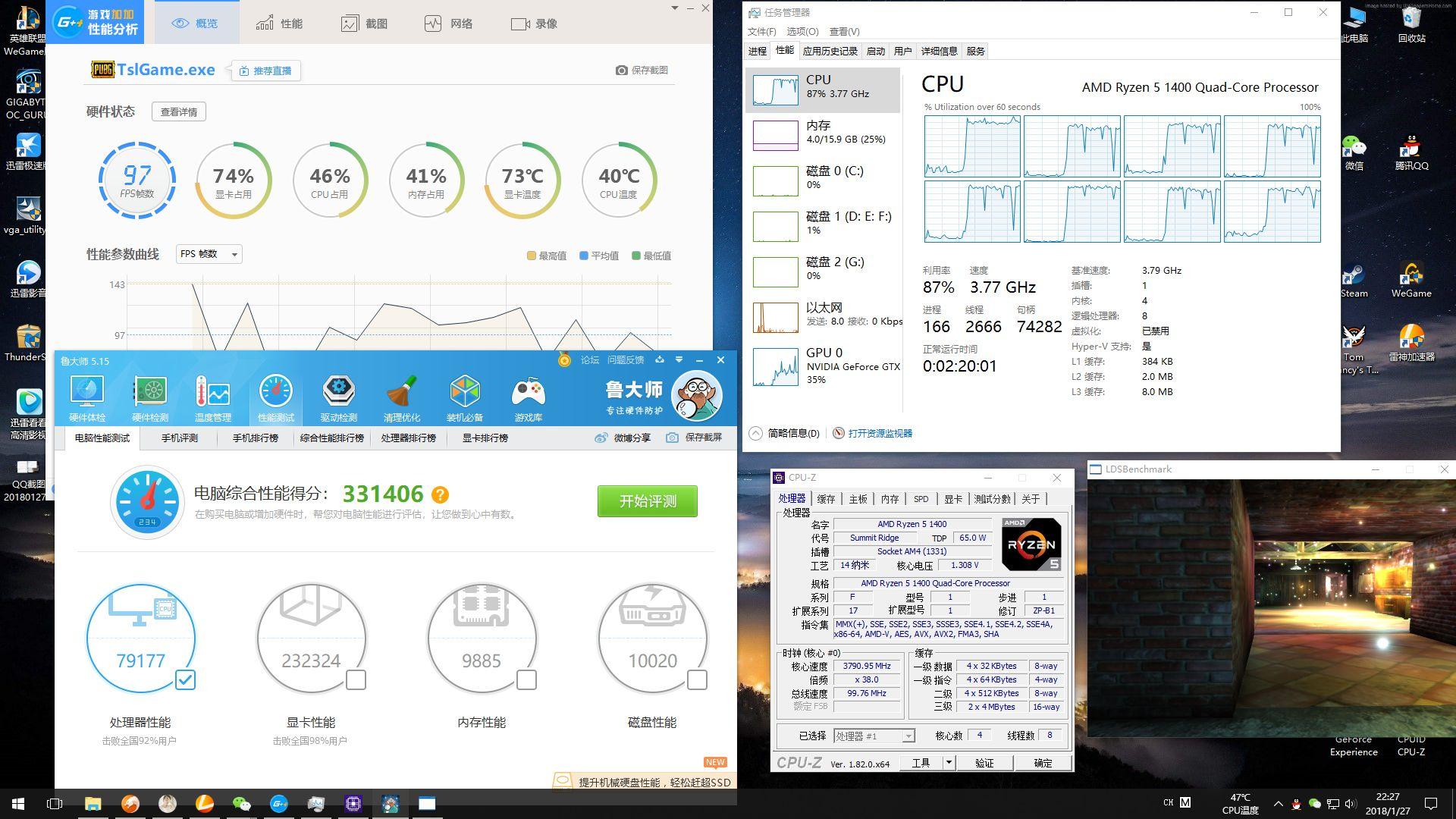Image resolution: width=1456 pixels, height=819 pixels.
Task: Expand 游戏加加 title bar dropdown menu
Action: coord(675,8)
